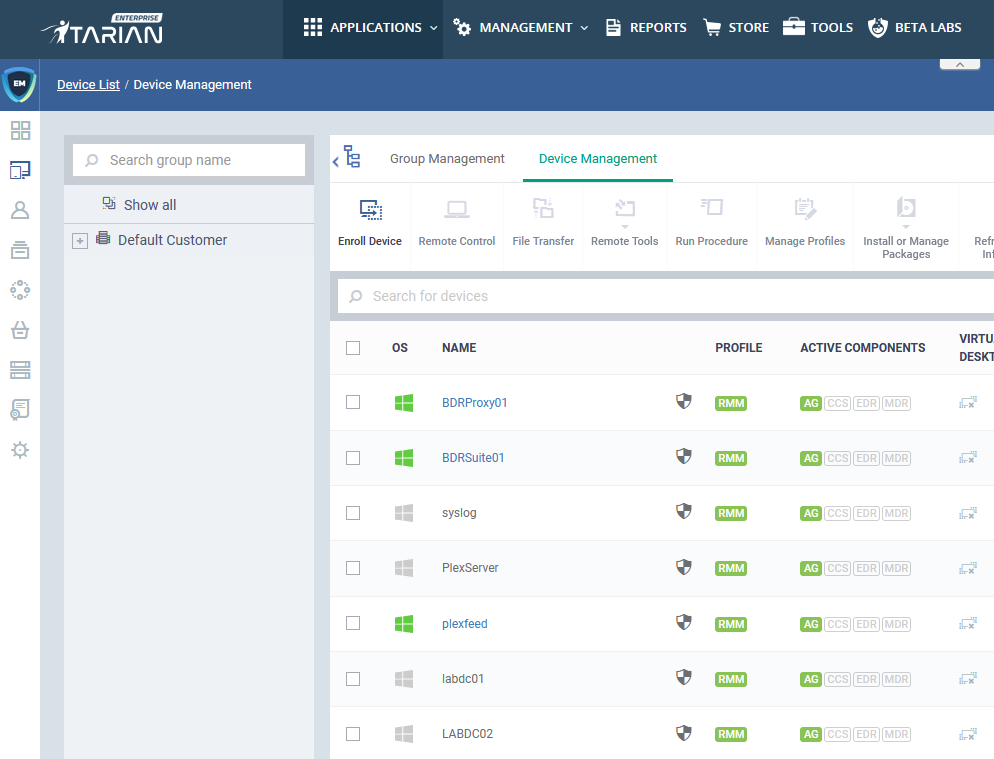The width and height of the screenshot is (994, 759).
Task: Click the Manage Profiles toolbar button
Action: coord(805,224)
